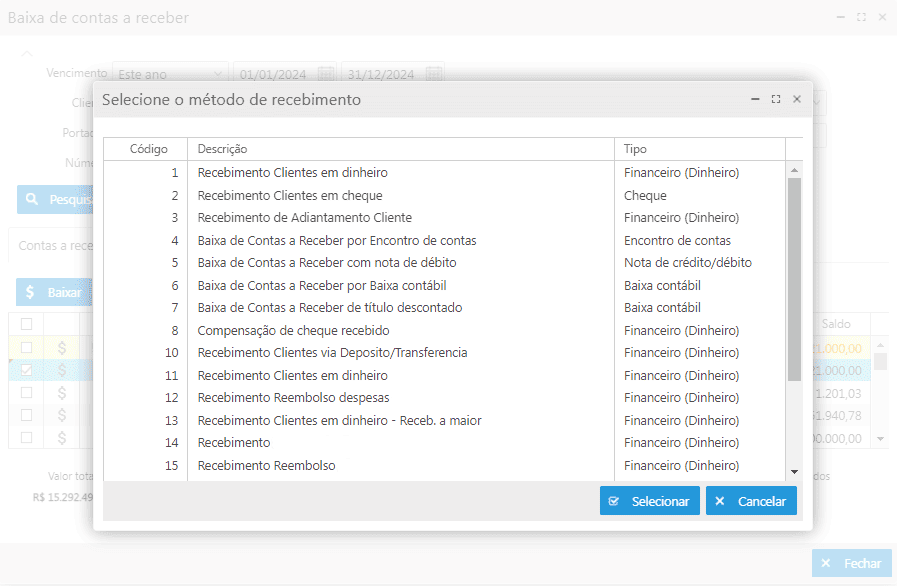The width and height of the screenshot is (897, 586).
Task: Select Recebimento Clientes em cheque row
Action: click(290, 195)
